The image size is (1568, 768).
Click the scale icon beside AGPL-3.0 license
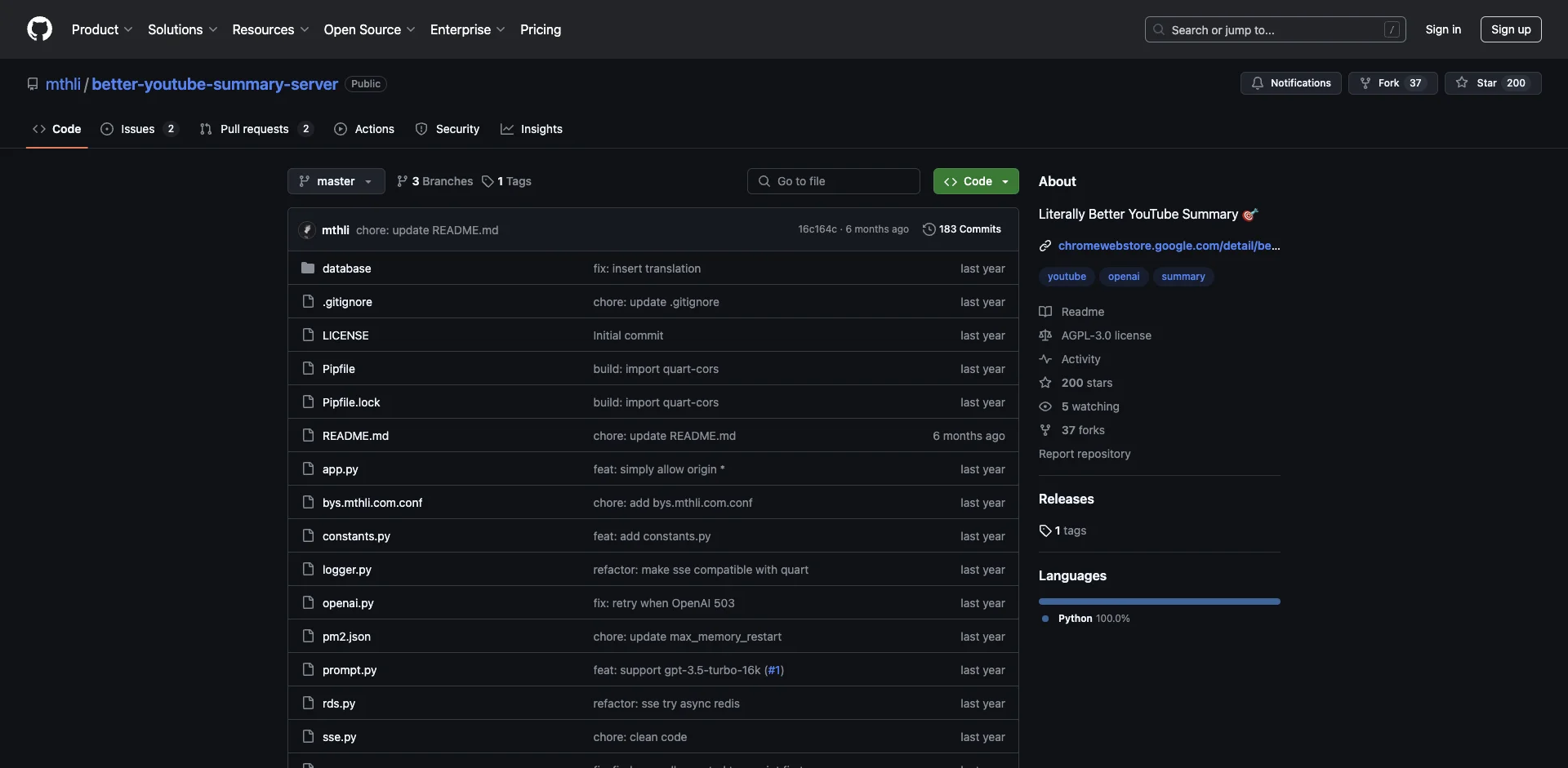coord(1045,335)
